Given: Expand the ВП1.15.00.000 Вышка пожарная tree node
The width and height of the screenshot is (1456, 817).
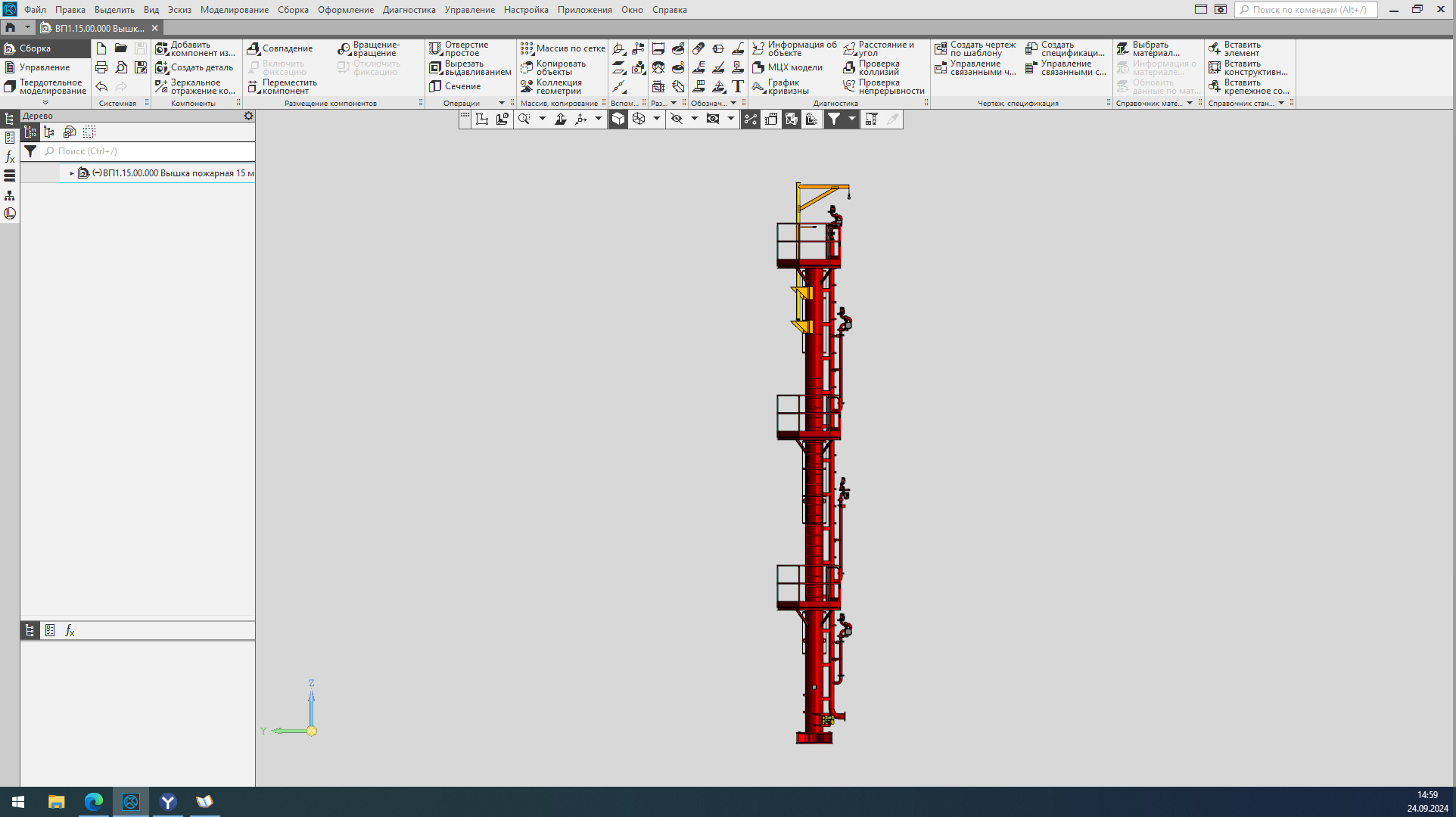Looking at the screenshot, I should click(72, 173).
